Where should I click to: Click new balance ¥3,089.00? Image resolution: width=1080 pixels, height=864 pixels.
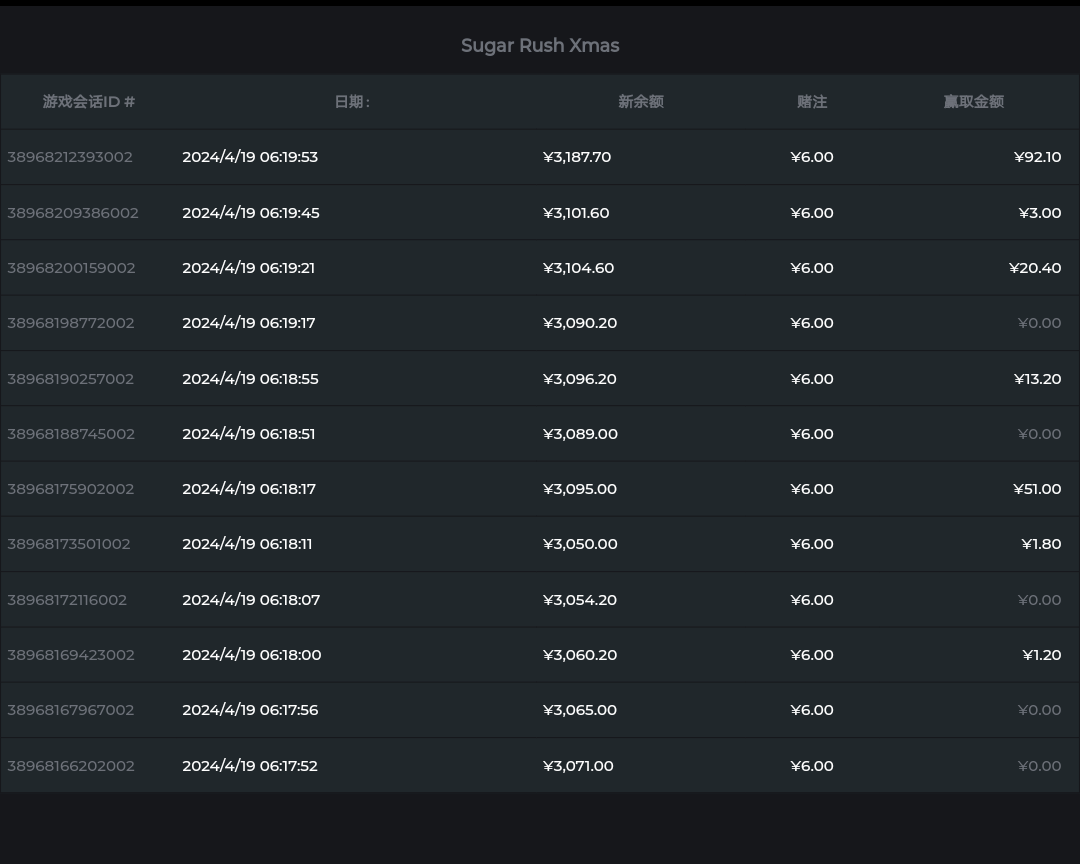pos(580,434)
